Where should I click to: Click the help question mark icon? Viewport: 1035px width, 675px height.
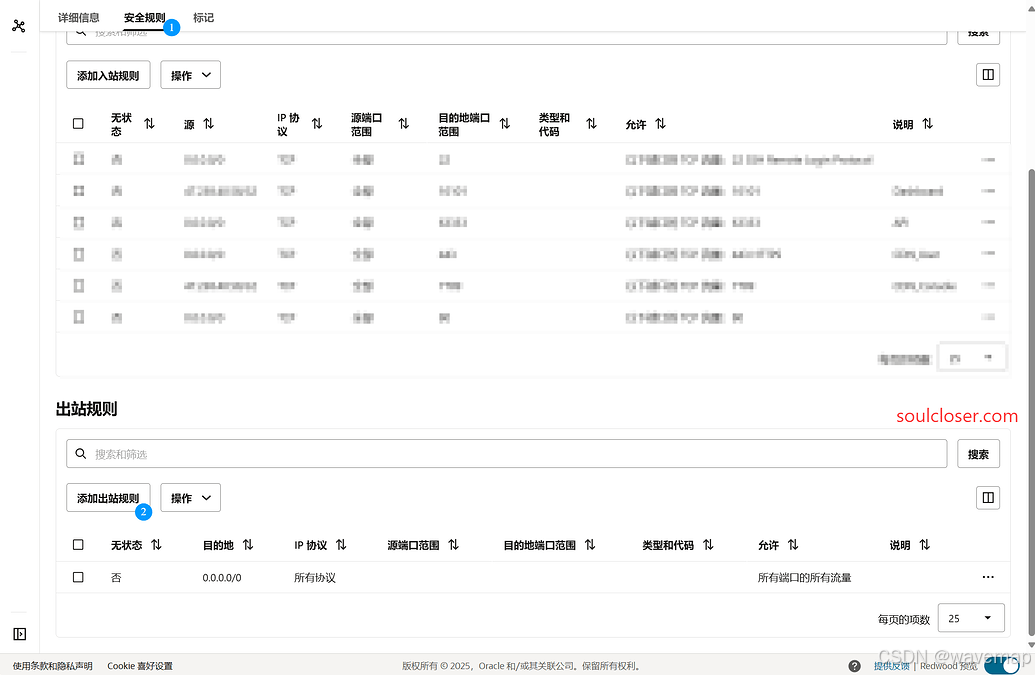854,666
